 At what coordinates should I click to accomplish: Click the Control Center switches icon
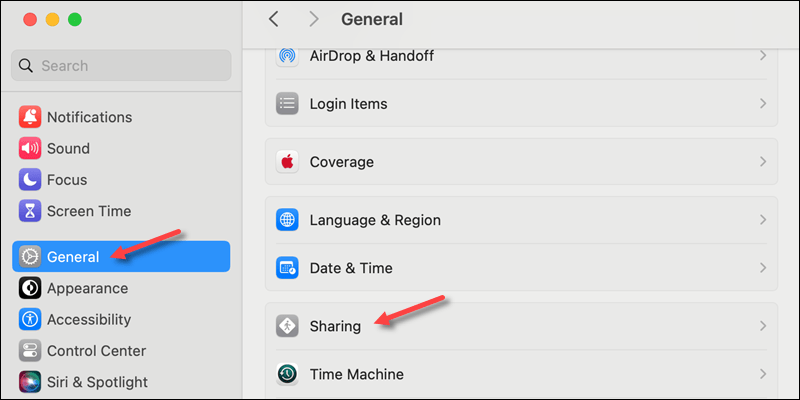(30, 351)
